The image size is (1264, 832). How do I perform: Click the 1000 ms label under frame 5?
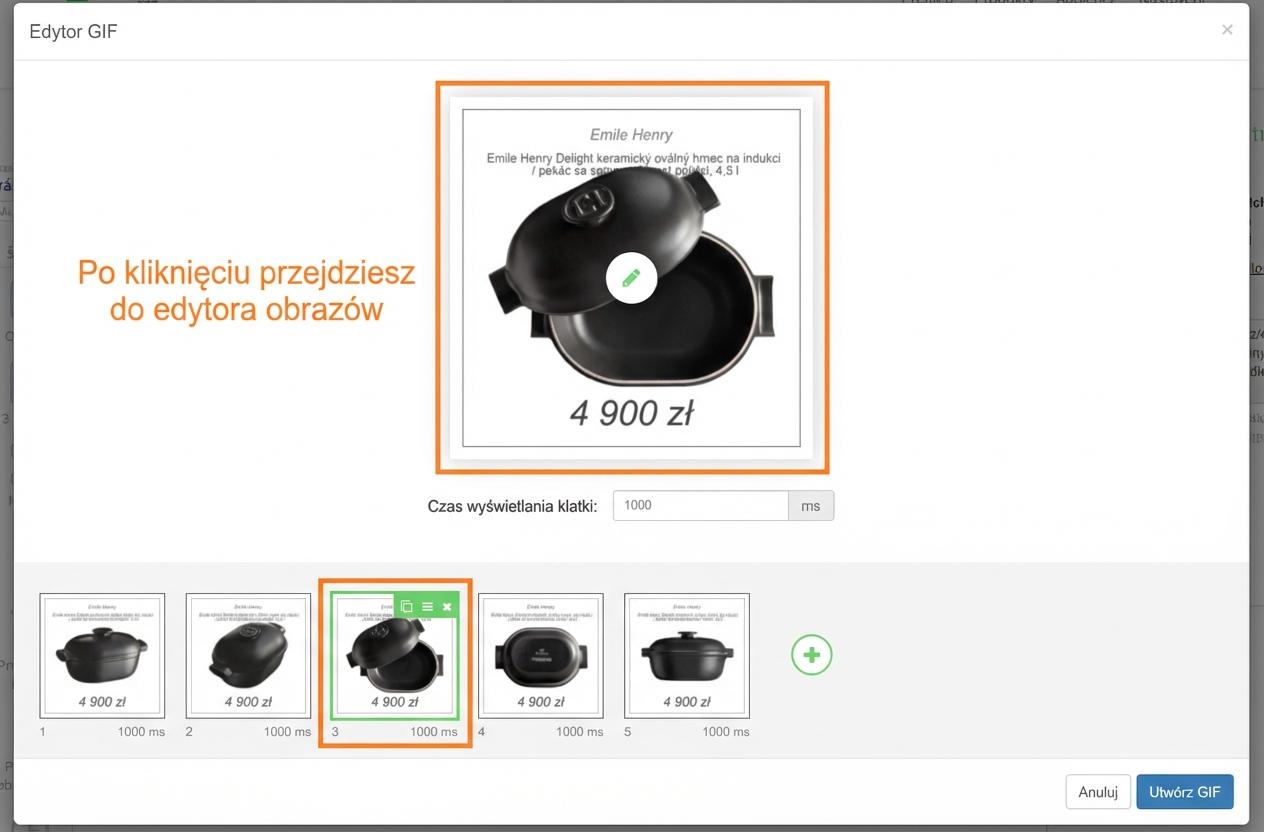pos(725,732)
